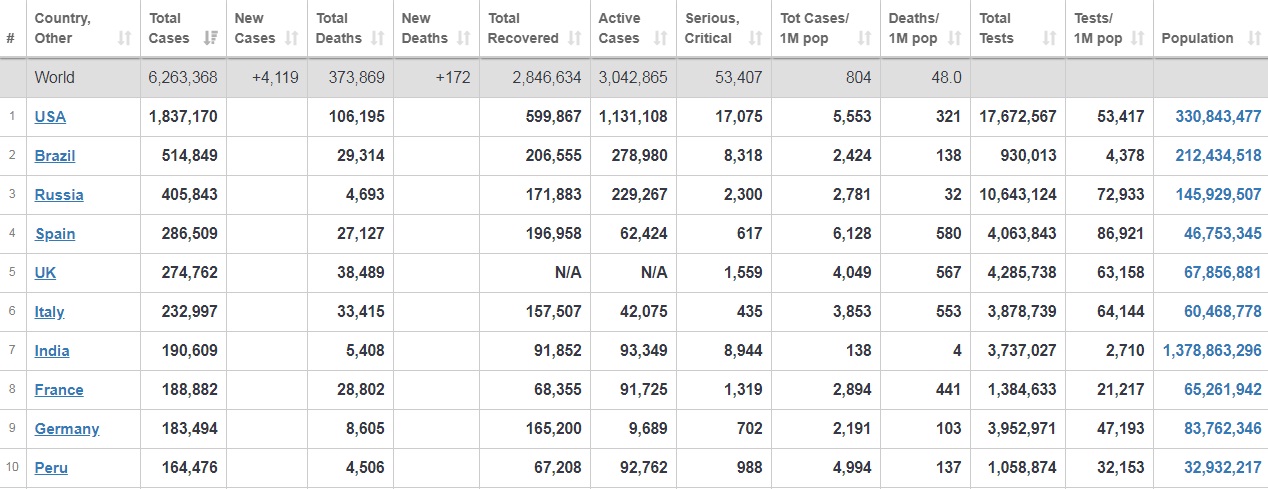Sort by Tot Cases/1M pop arrow icon
Screen dimensions: 1268x489
coord(864,38)
